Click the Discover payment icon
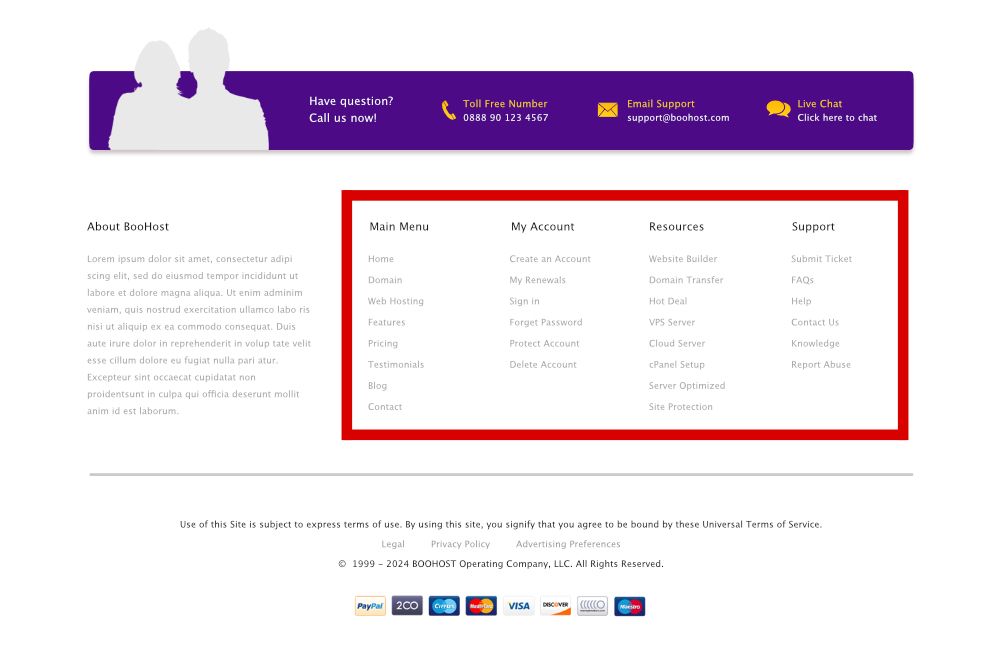Image resolution: width=1000 pixels, height=645 pixels. (x=555, y=606)
